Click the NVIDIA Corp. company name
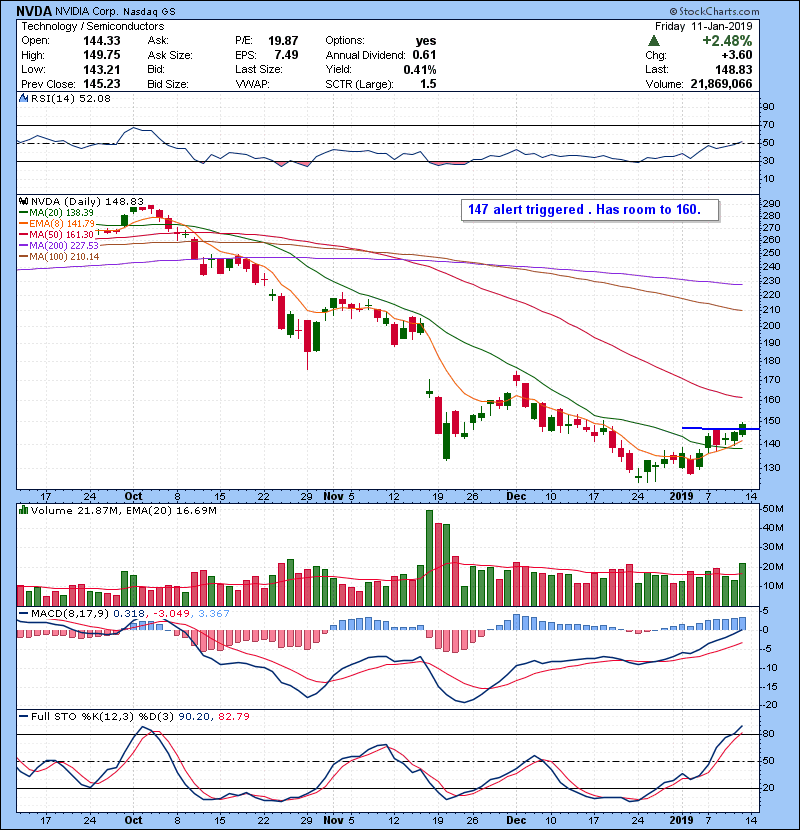This screenshot has height=830, width=800. [87, 11]
